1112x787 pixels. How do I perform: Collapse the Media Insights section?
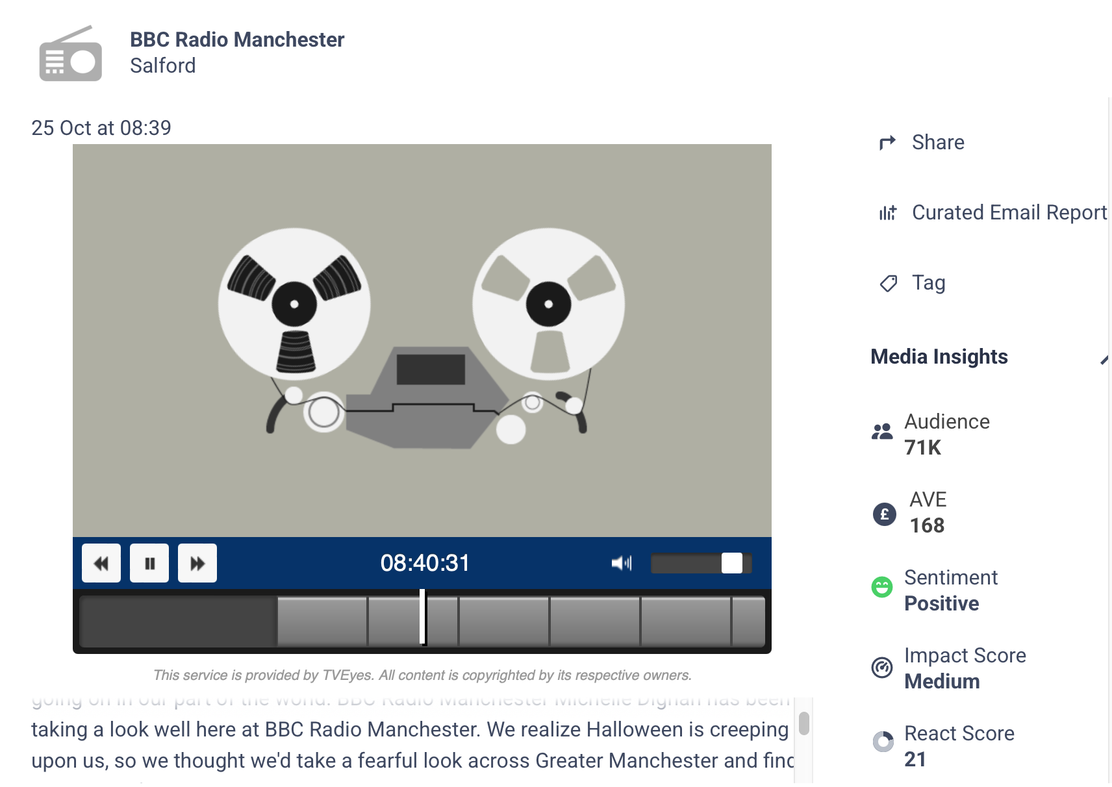pos(1103,359)
